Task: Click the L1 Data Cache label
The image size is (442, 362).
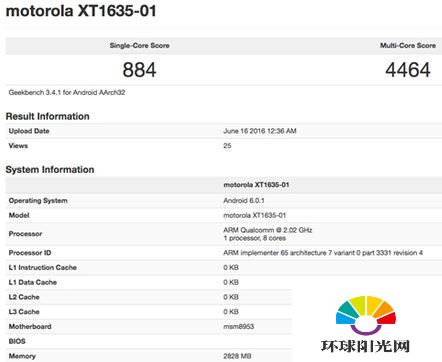Action: 33,282
